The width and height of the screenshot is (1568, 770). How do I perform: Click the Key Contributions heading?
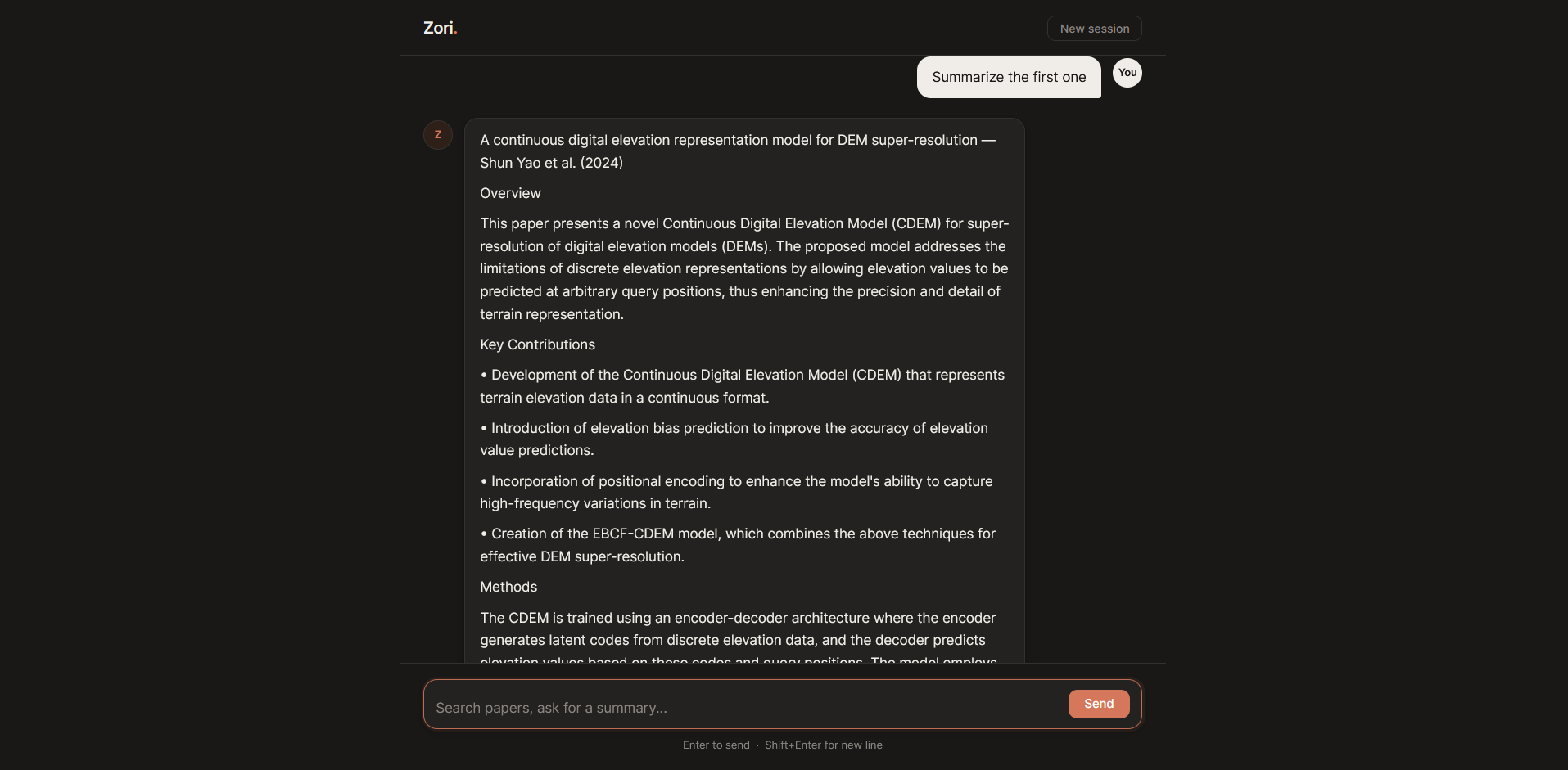(x=537, y=344)
